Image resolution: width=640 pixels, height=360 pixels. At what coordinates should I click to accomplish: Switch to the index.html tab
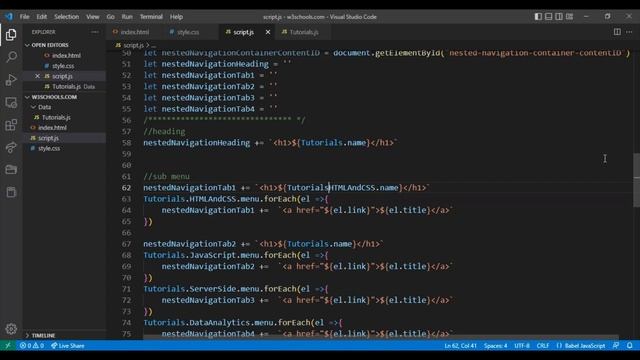135,32
